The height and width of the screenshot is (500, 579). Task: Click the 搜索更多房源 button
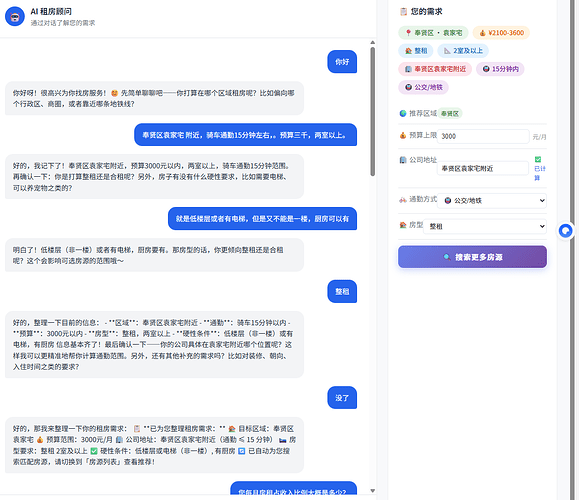472,257
